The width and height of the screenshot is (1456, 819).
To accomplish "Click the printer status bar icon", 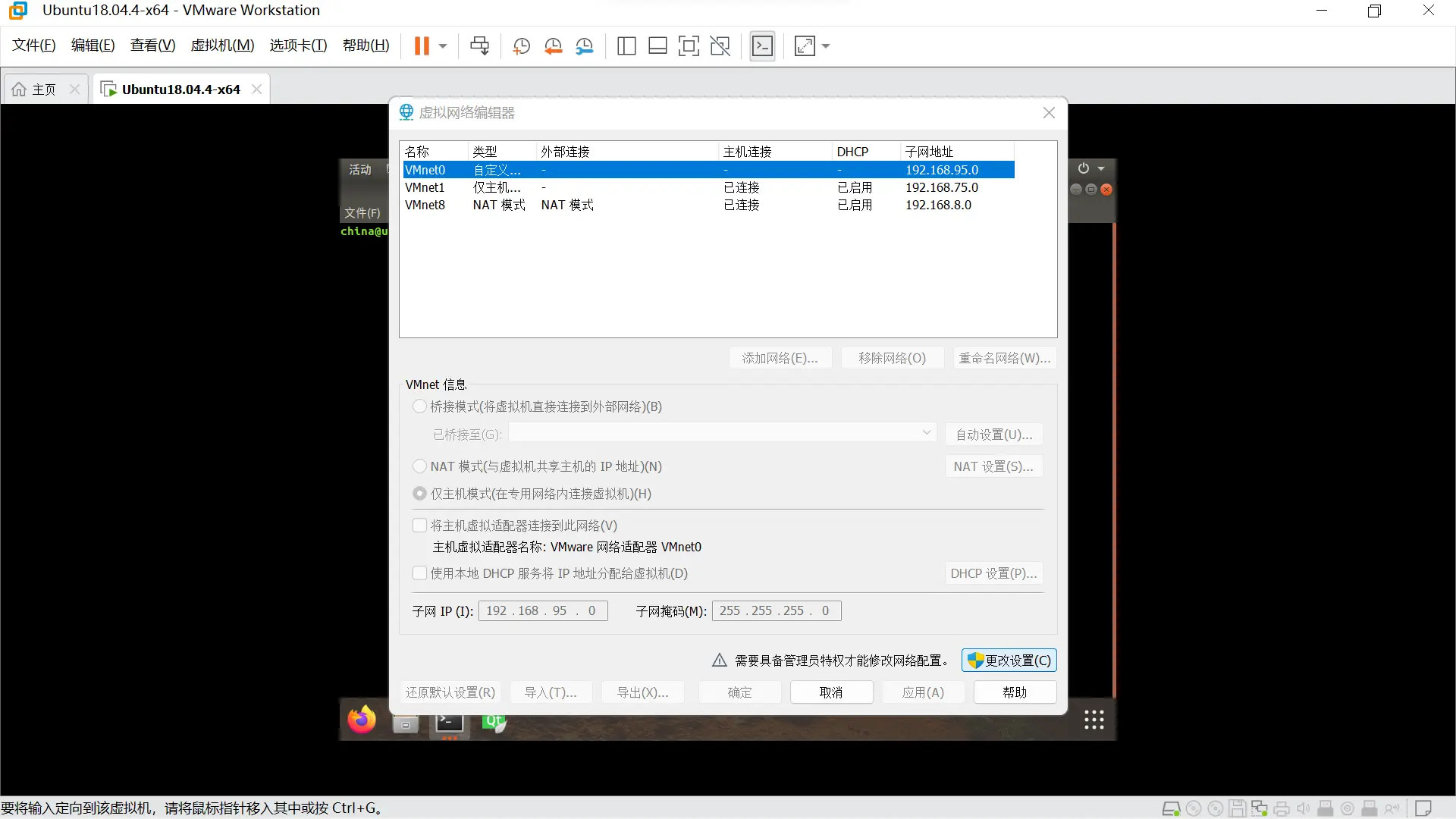I will (x=1282, y=808).
